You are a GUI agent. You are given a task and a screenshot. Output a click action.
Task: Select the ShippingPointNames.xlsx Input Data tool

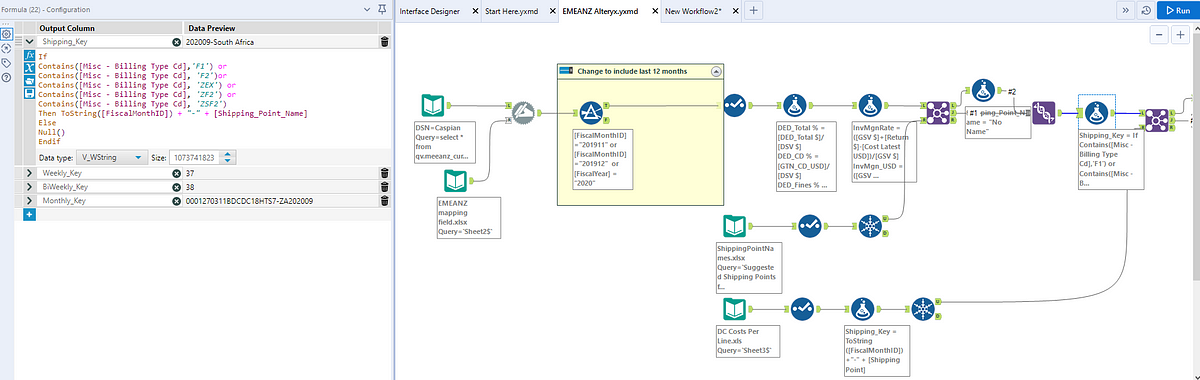[x=734, y=226]
